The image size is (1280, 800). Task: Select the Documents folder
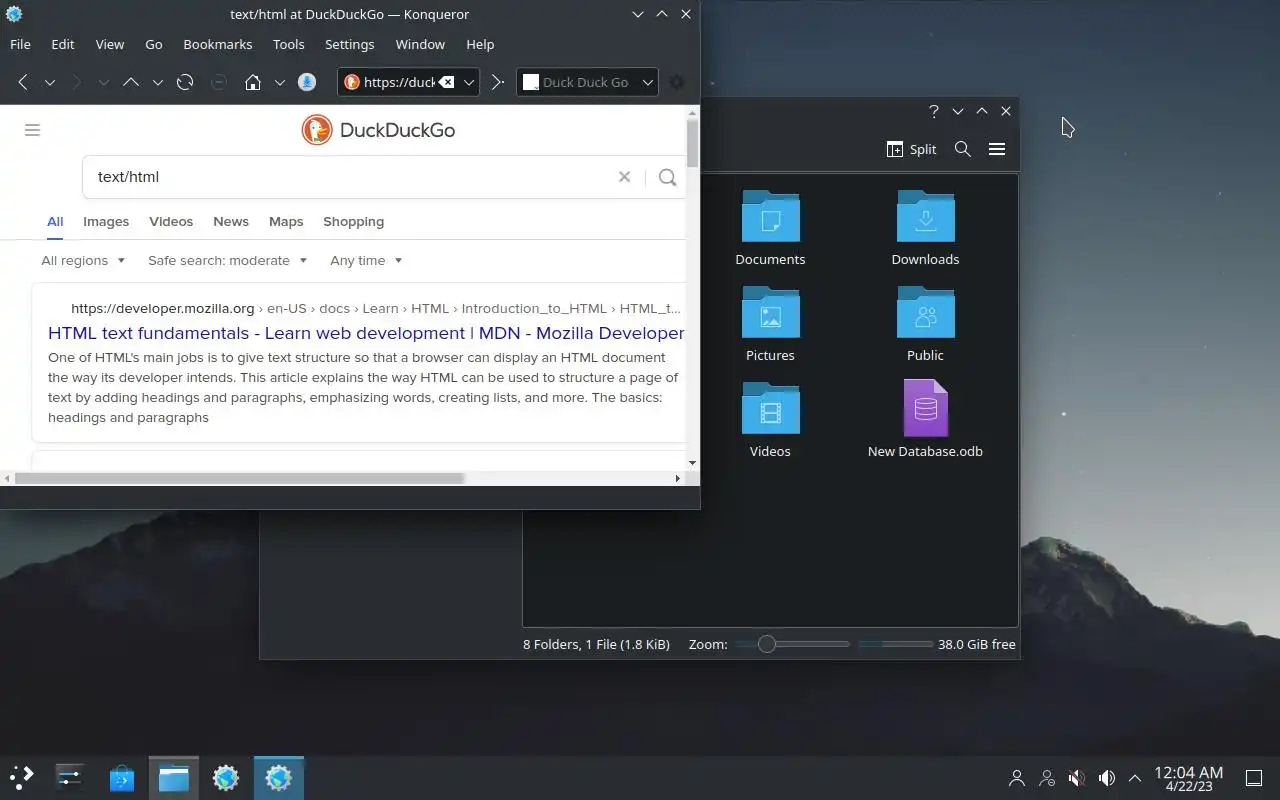click(770, 228)
